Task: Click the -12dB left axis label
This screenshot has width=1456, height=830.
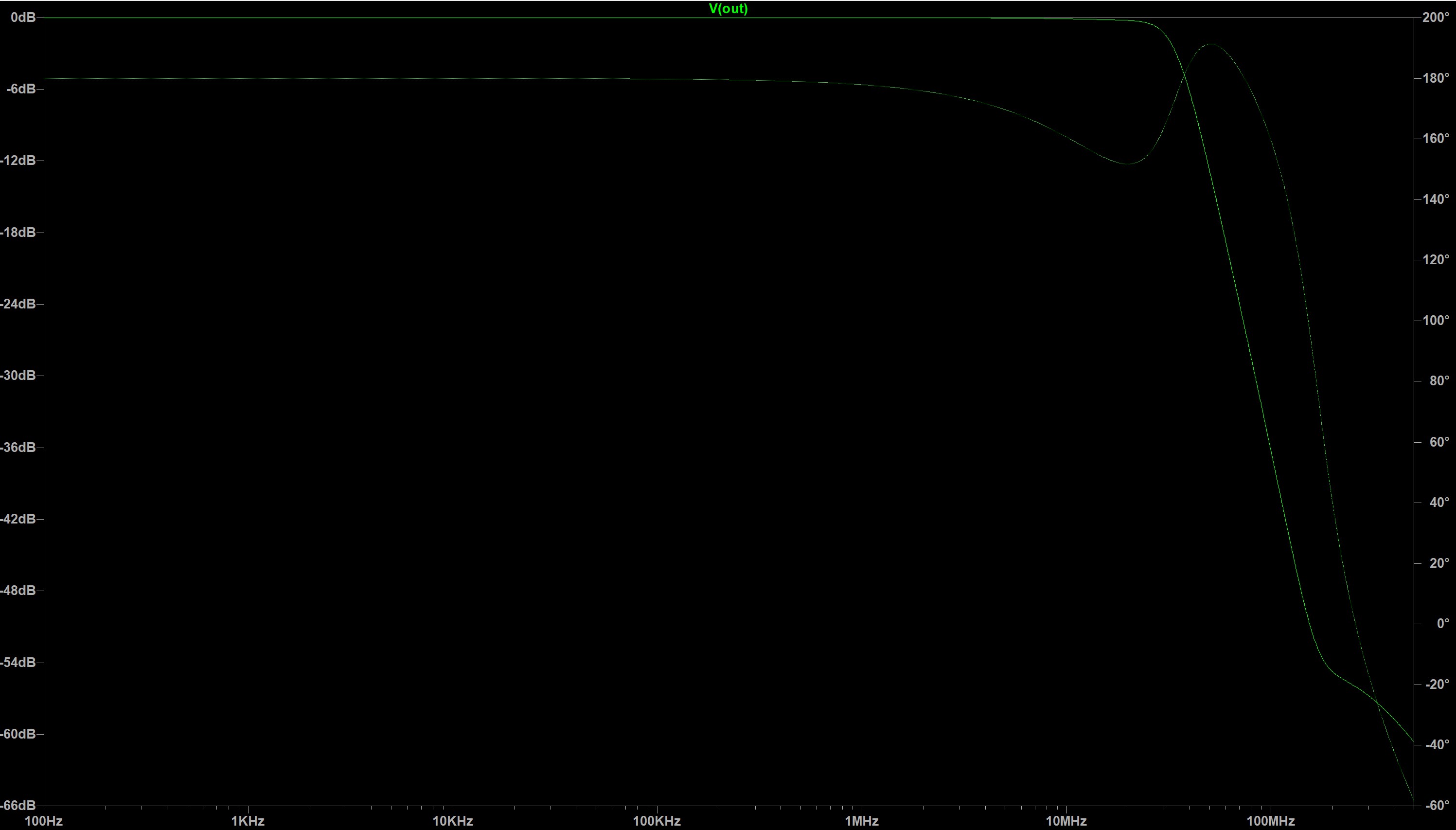Action: tap(18, 161)
